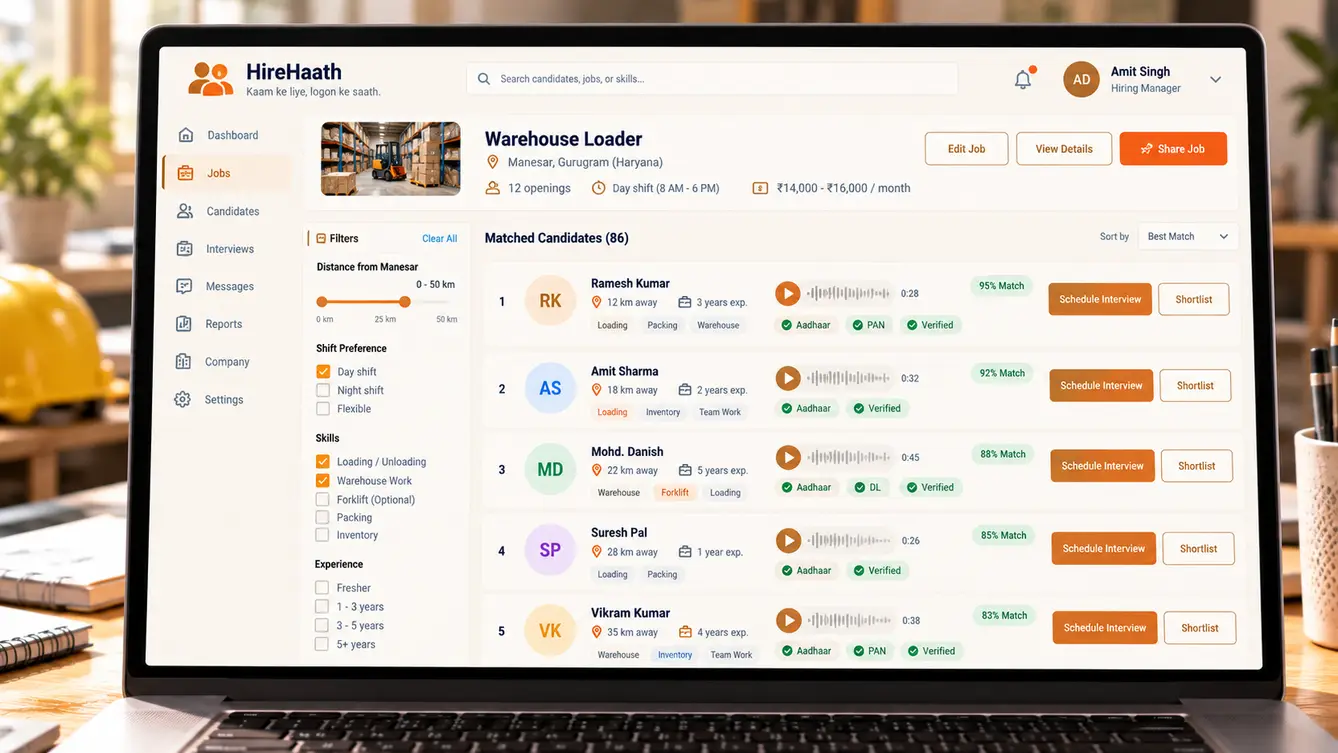Click the Messages sidebar icon

point(184,286)
